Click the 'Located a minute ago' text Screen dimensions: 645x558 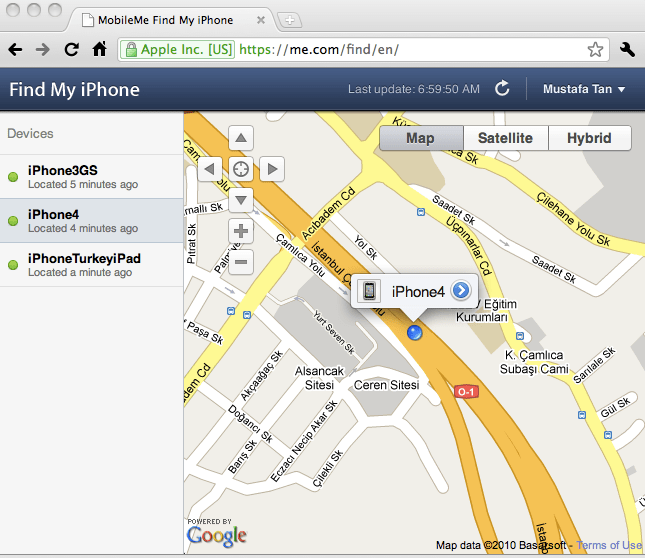(x=80, y=273)
